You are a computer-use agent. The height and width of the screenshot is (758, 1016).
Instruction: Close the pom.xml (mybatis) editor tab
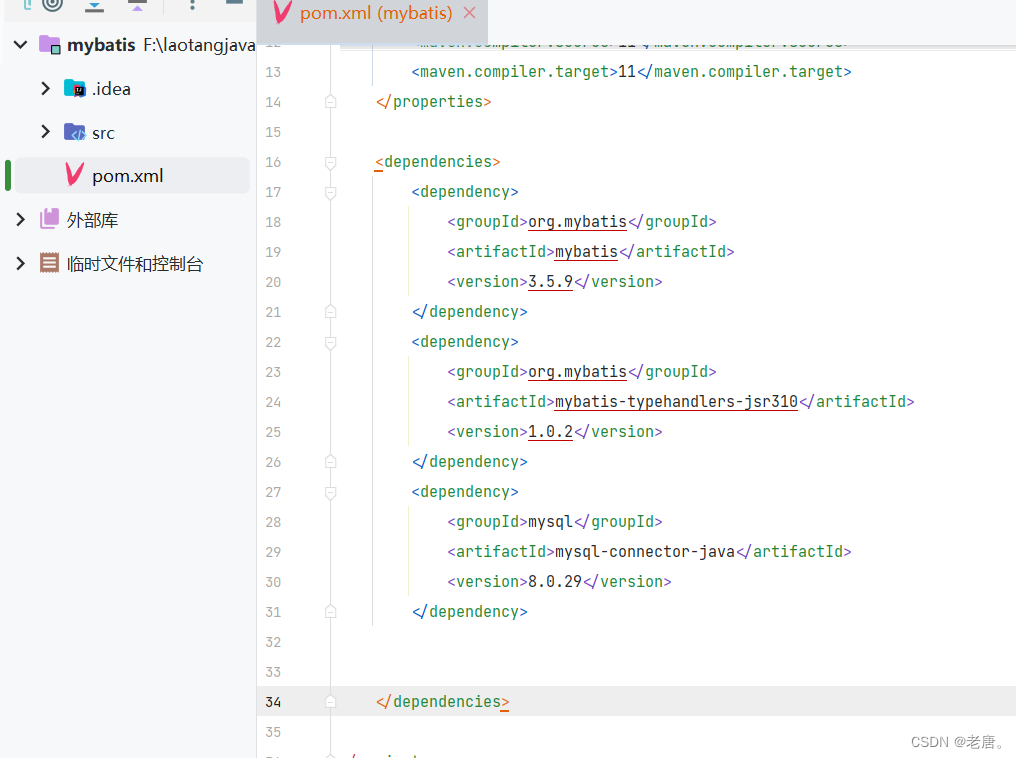[x=470, y=12]
